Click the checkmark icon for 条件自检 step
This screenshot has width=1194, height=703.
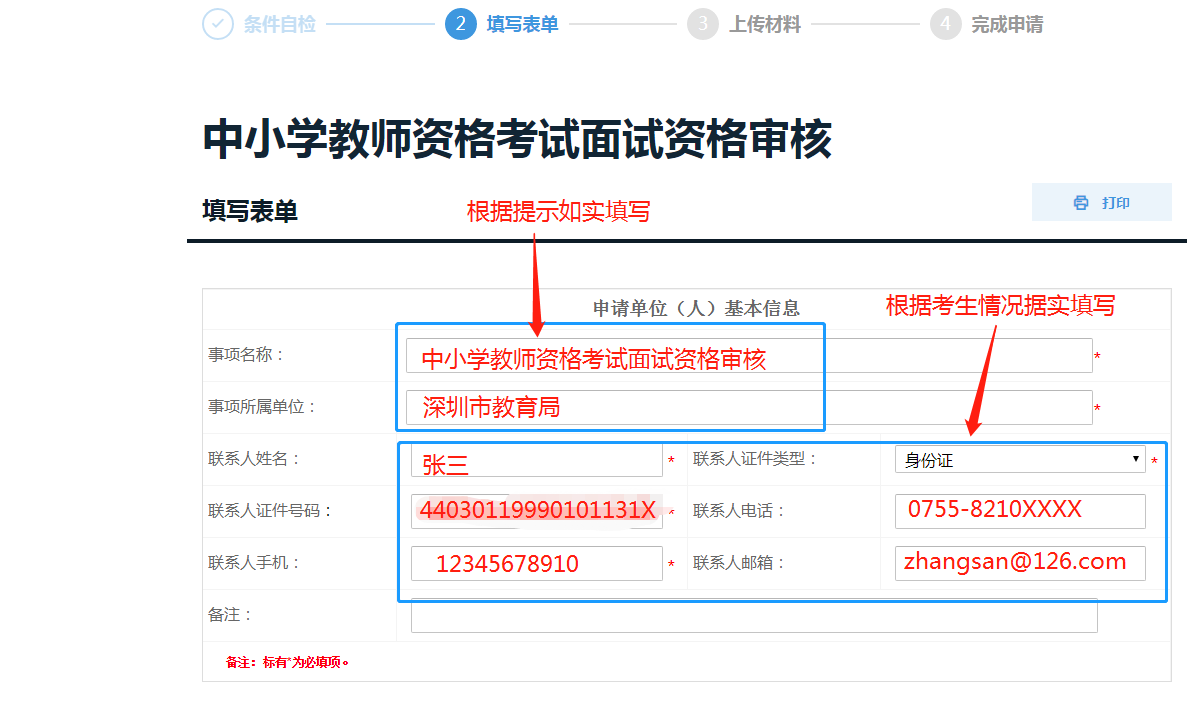[217, 24]
